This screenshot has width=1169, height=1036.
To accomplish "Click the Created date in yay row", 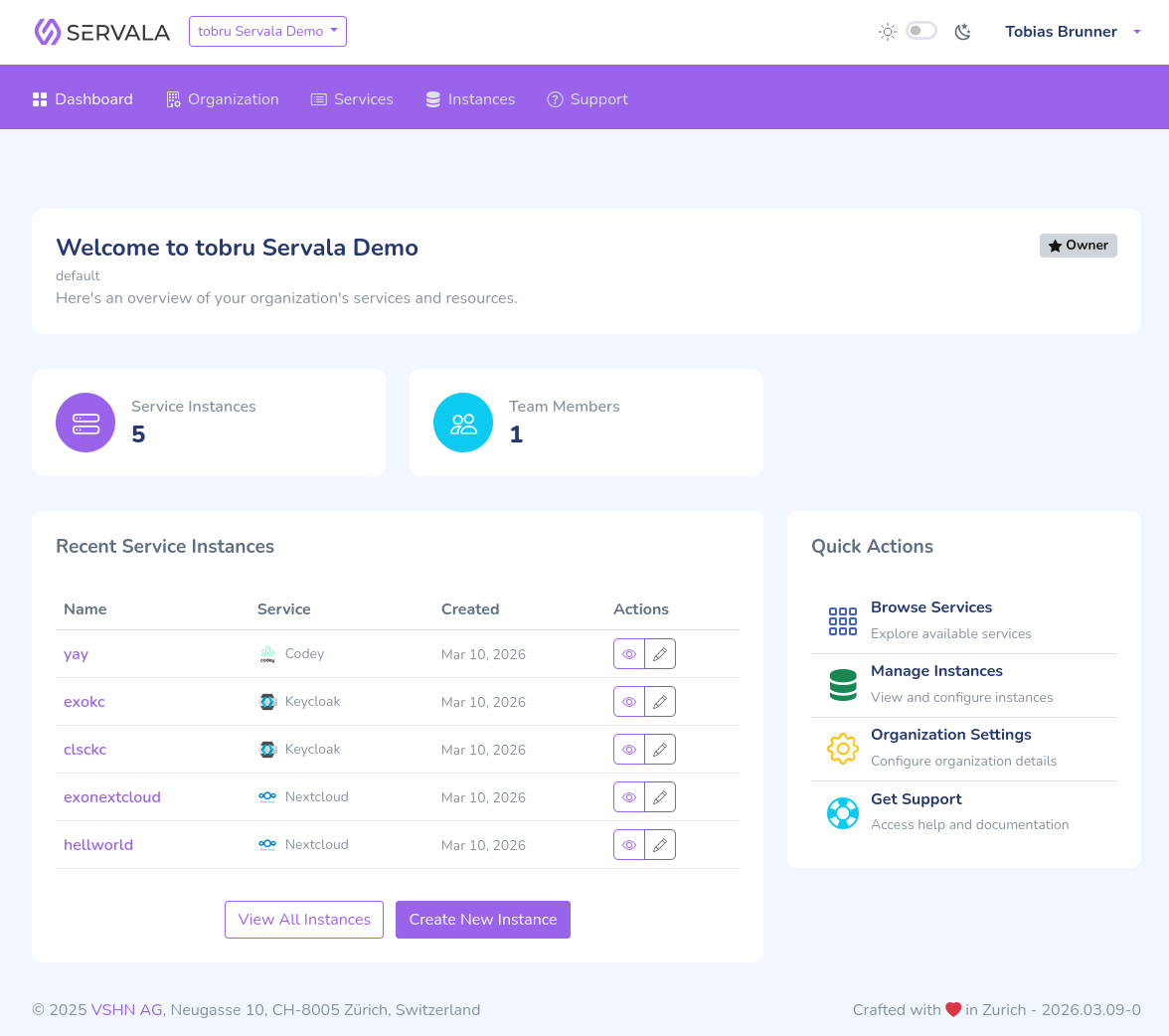I will (x=483, y=654).
